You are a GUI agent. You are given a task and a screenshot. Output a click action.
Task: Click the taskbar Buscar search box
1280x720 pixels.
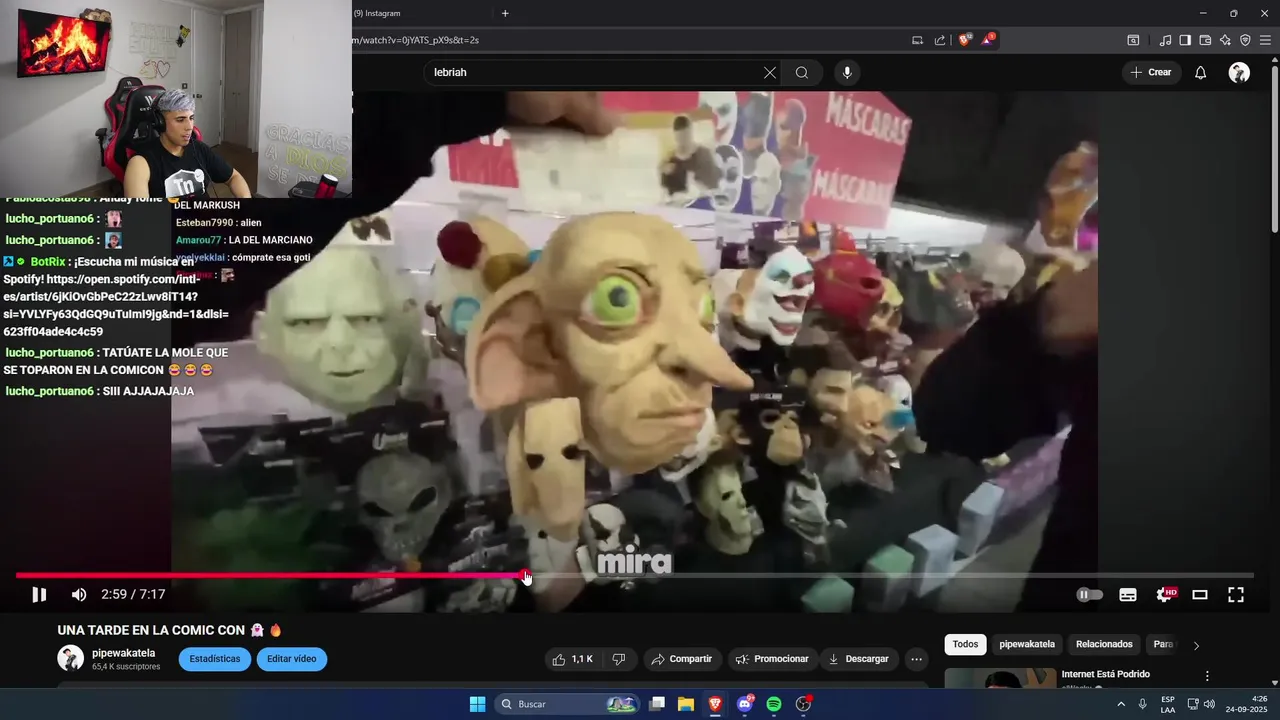click(x=567, y=704)
